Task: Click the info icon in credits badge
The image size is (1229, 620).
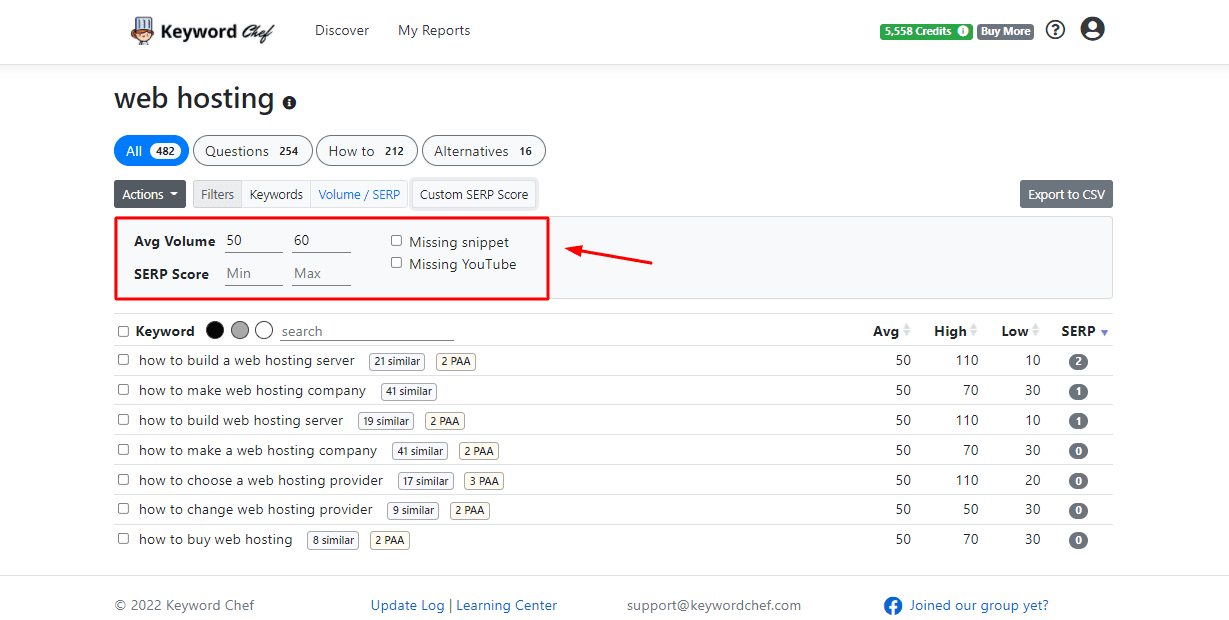Action: tap(963, 32)
